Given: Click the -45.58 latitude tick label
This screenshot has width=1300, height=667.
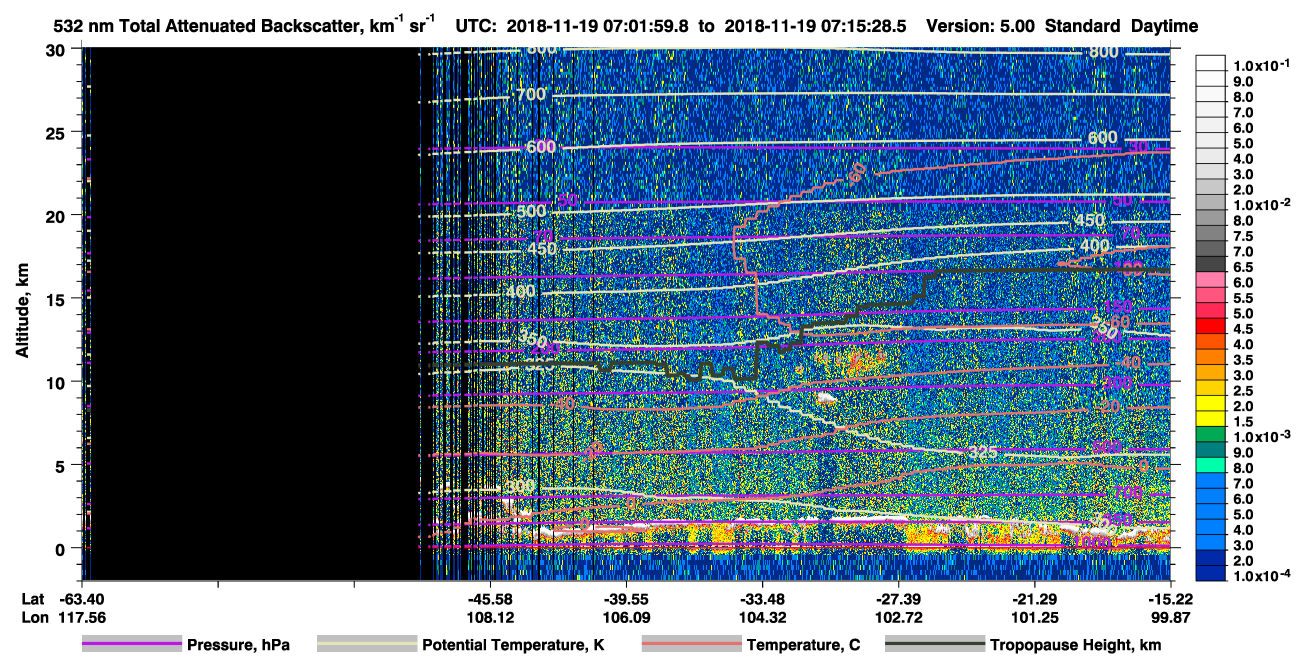Looking at the screenshot, I should (490, 598).
